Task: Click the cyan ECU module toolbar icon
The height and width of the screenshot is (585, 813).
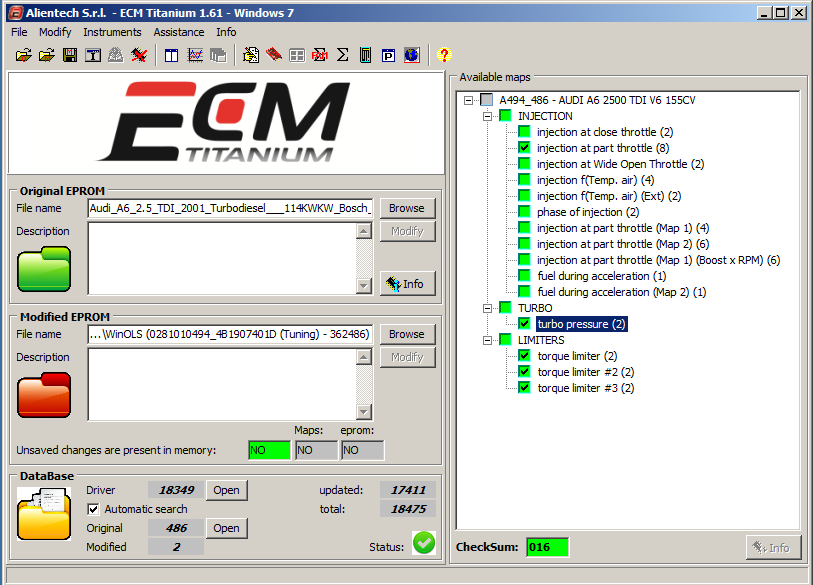Action: pyautogui.click(x=366, y=55)
